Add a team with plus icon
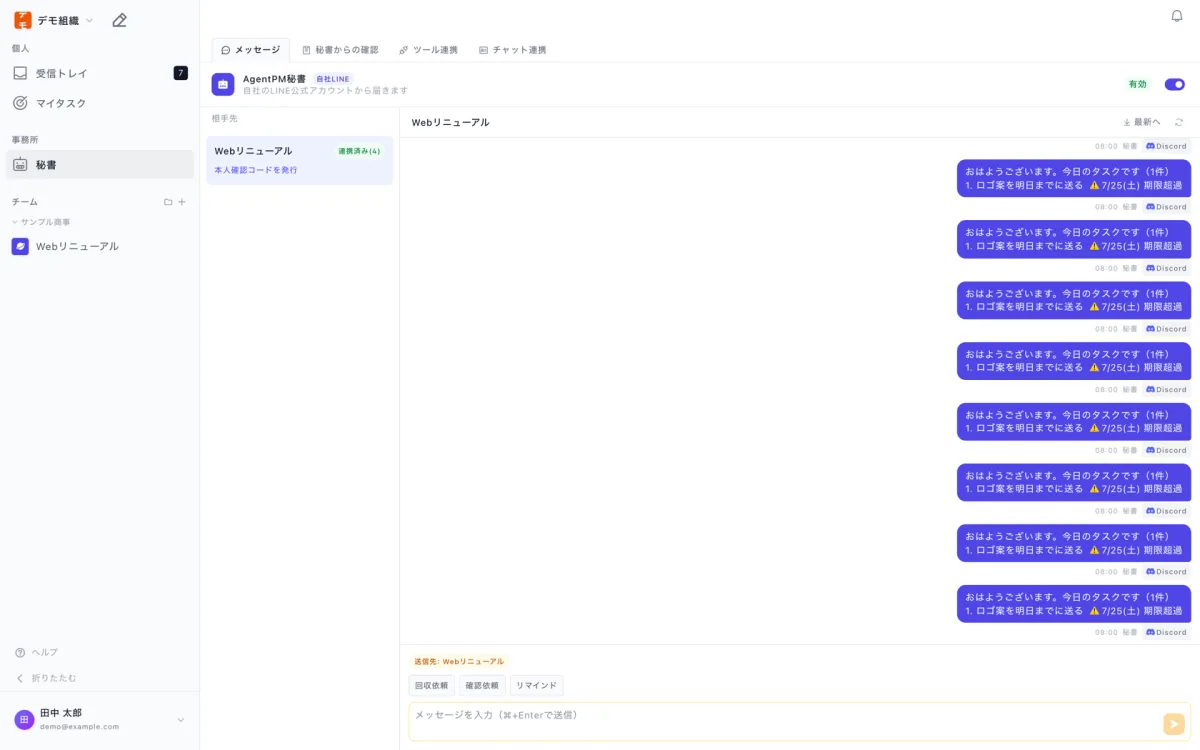The height and width of the screenshot is (750, 1200). pyautogui.click(x=182, y=202)
